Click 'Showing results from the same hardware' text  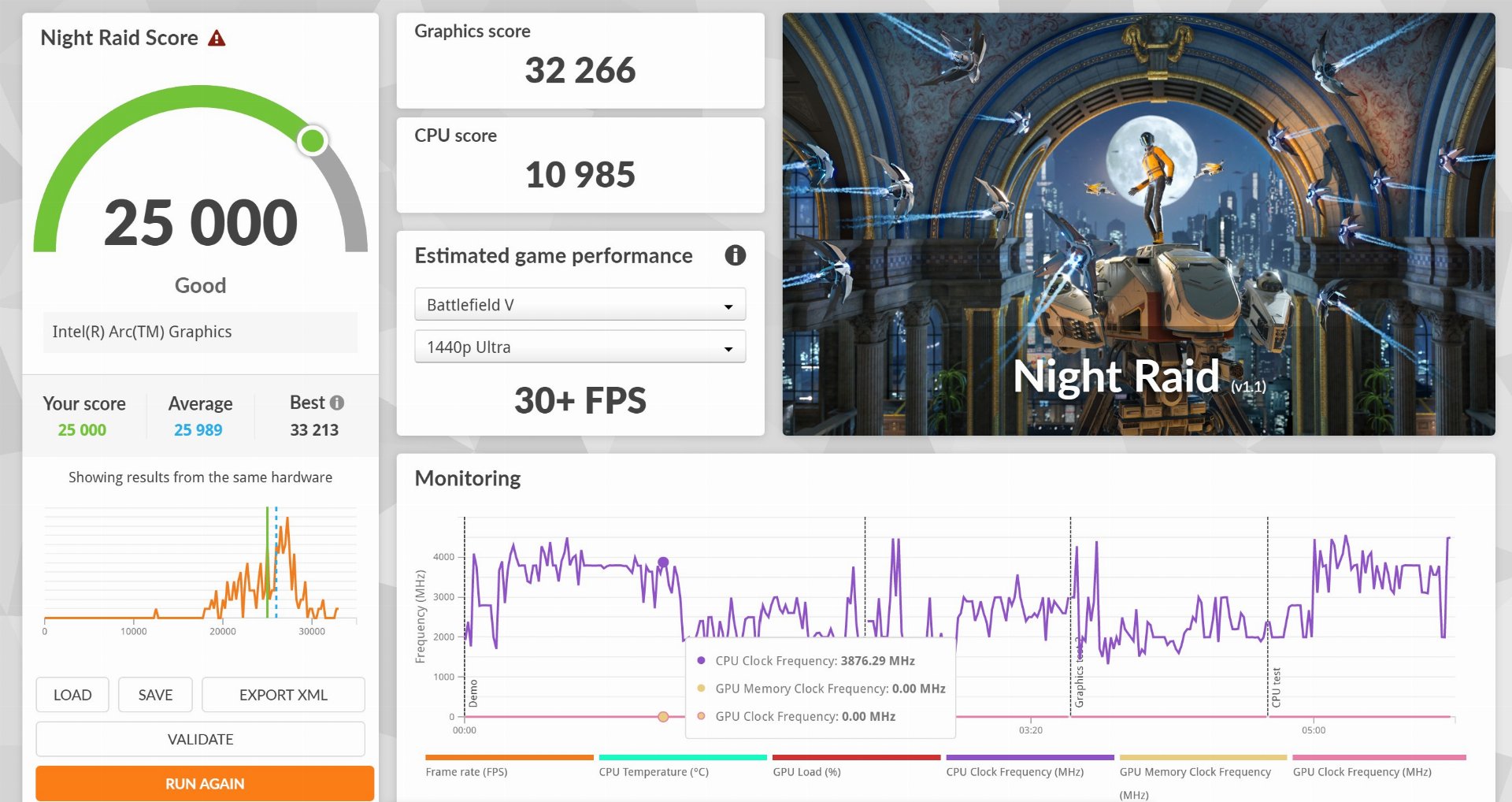tap(200, 477)
